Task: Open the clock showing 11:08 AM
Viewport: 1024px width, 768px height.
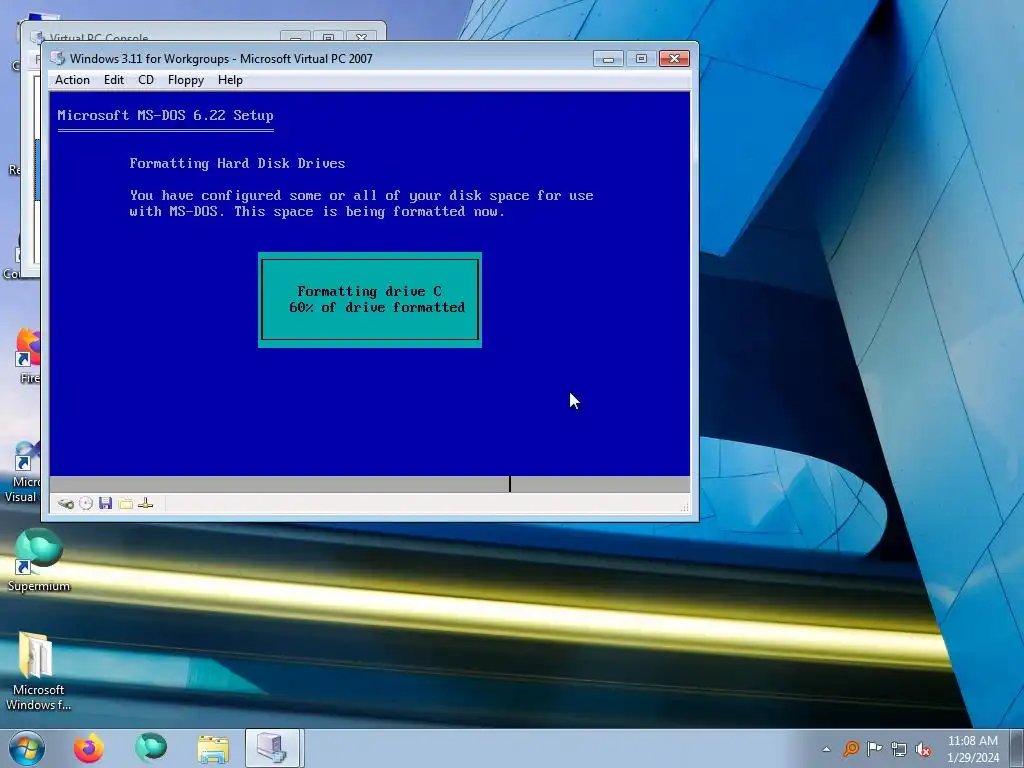Action: point(972,749)
